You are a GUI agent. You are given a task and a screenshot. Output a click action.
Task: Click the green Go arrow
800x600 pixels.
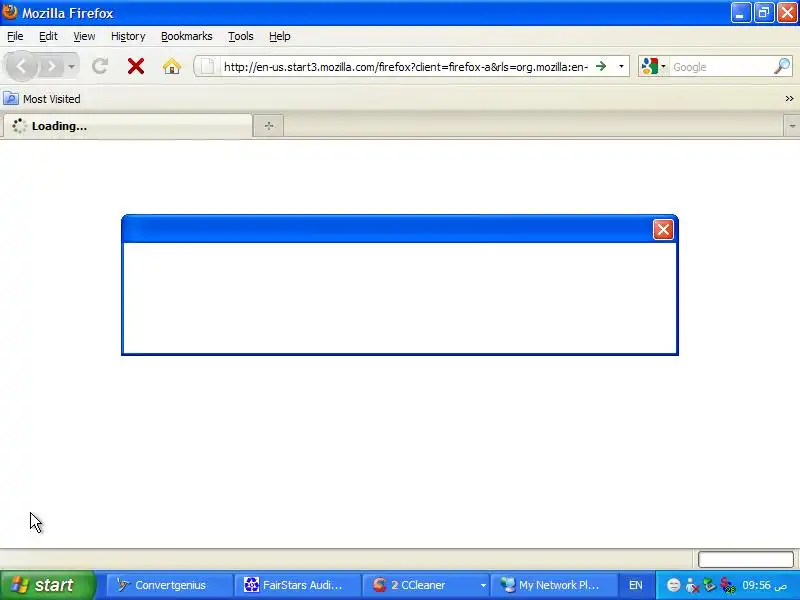point(601,66)
